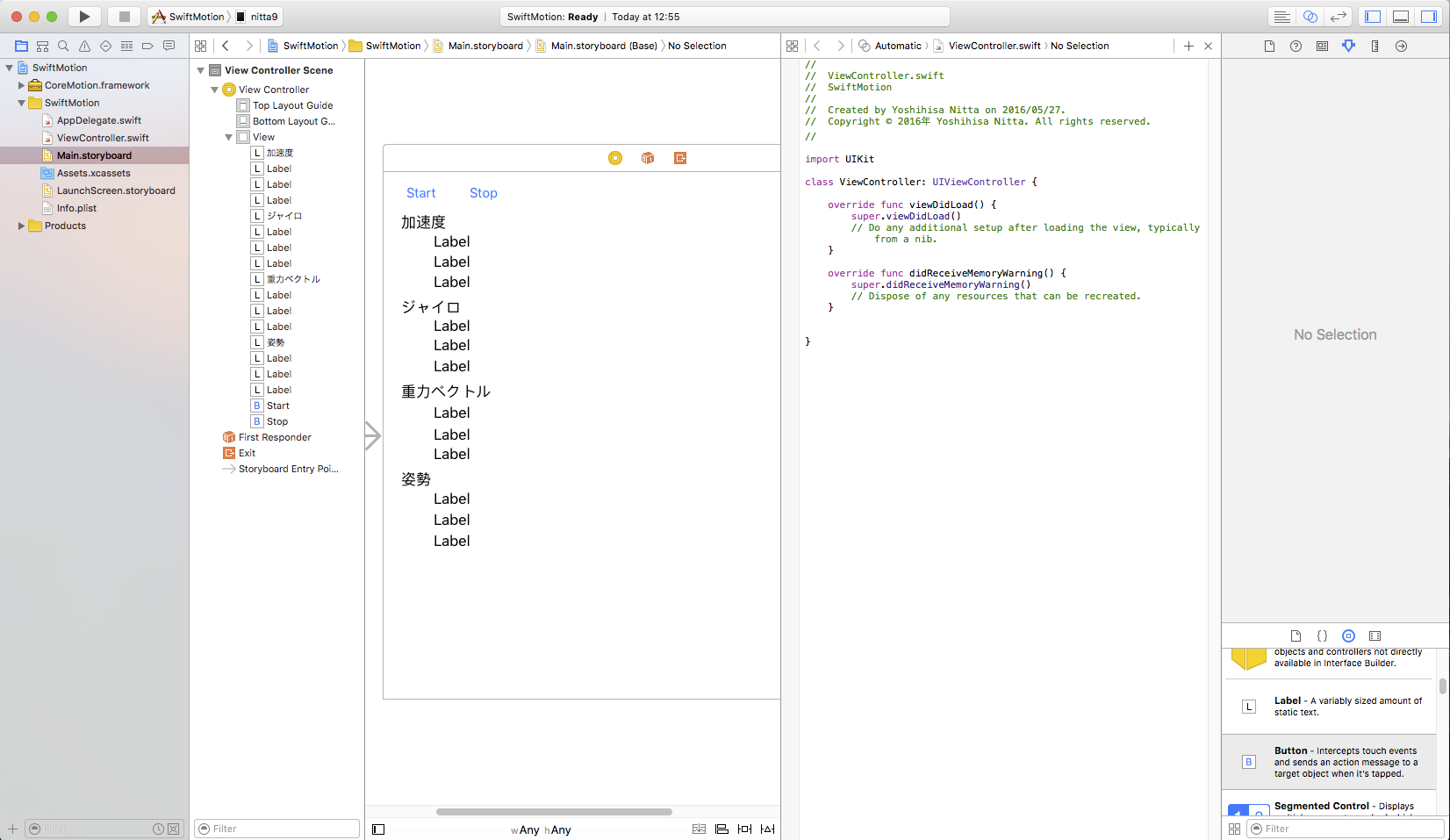Open the Find navigator search icon
Viewport: 1450px width, 840px height.
click(63, 46)
